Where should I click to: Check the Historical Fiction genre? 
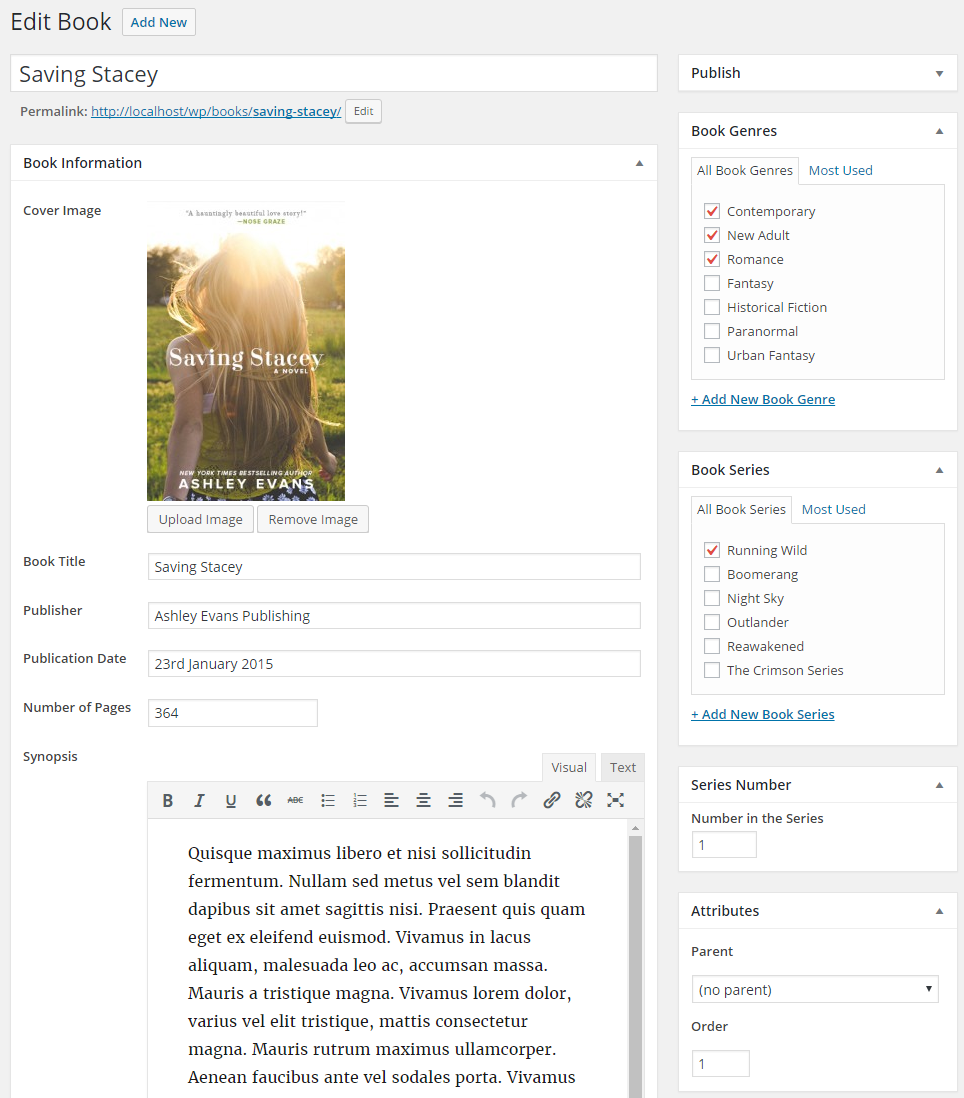tap(712, 307)
